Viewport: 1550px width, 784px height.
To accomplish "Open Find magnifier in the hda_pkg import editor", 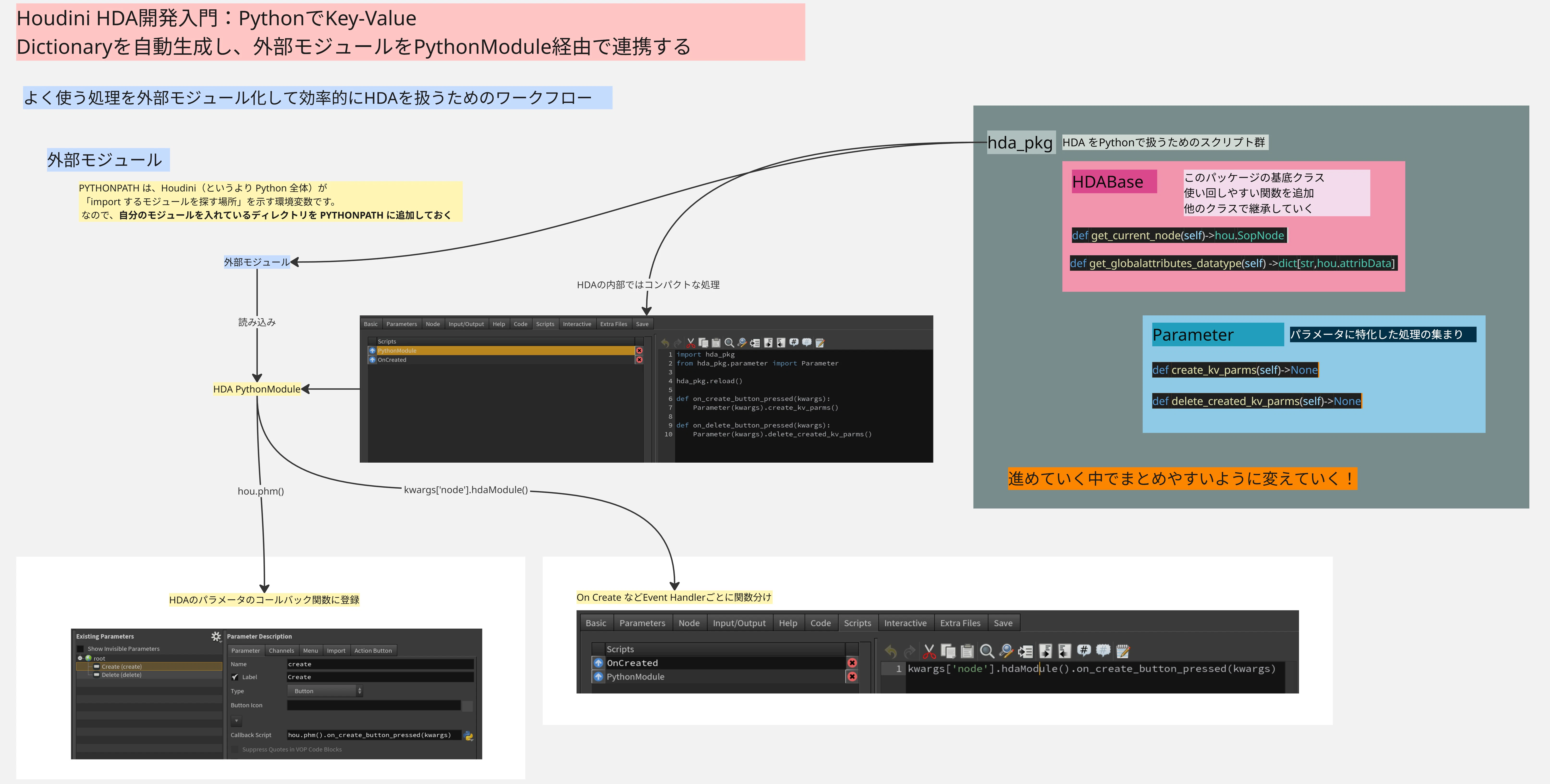I will point(729,343).
